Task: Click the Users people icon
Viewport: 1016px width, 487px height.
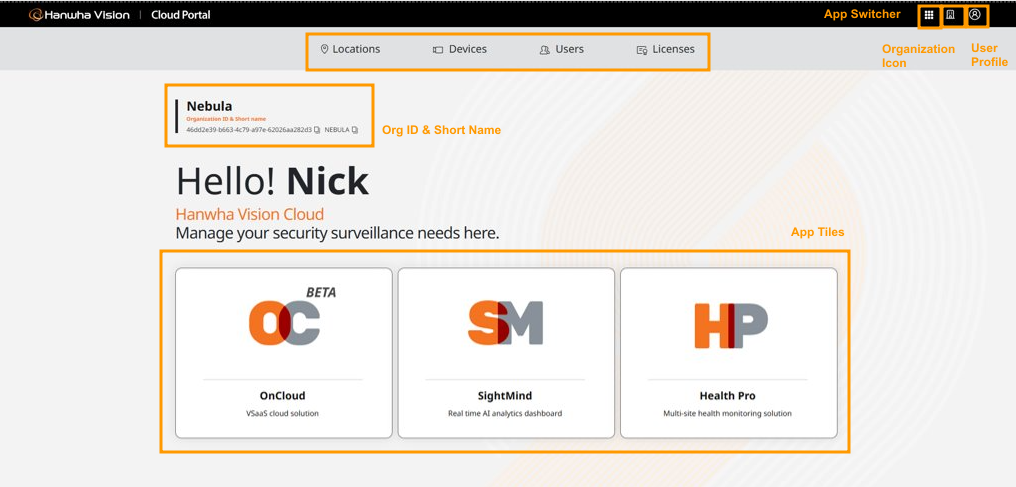Action: coord(545,49)
